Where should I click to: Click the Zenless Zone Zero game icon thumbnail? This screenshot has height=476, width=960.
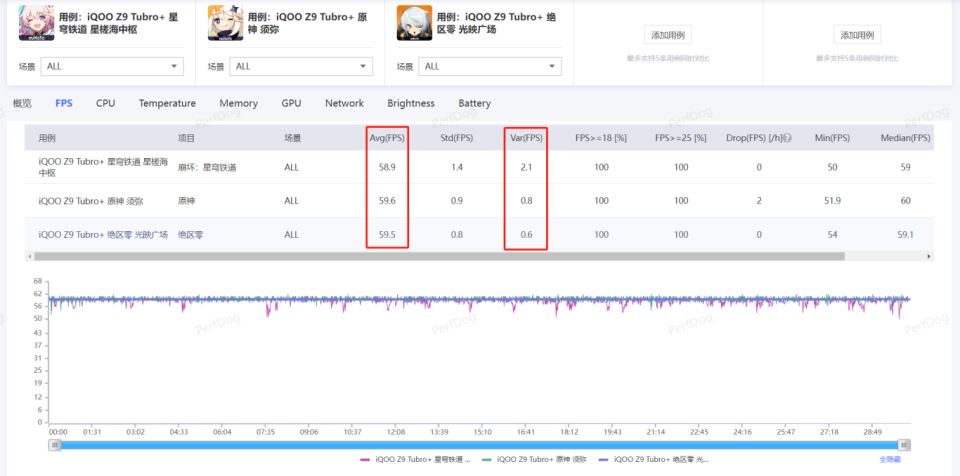pyautogui.click(x=414, y=23)
